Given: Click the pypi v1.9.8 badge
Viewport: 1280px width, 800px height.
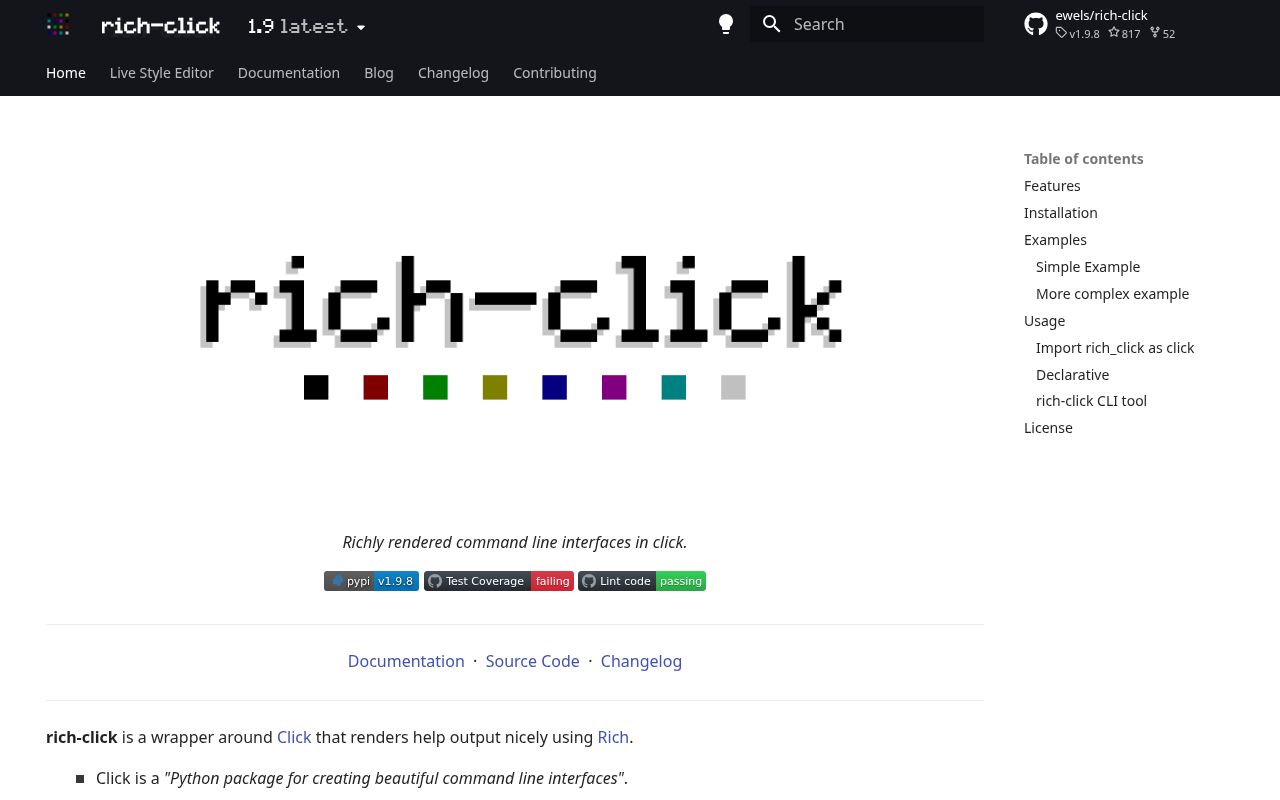Looking at the screenshot, I should coord(371,581).
